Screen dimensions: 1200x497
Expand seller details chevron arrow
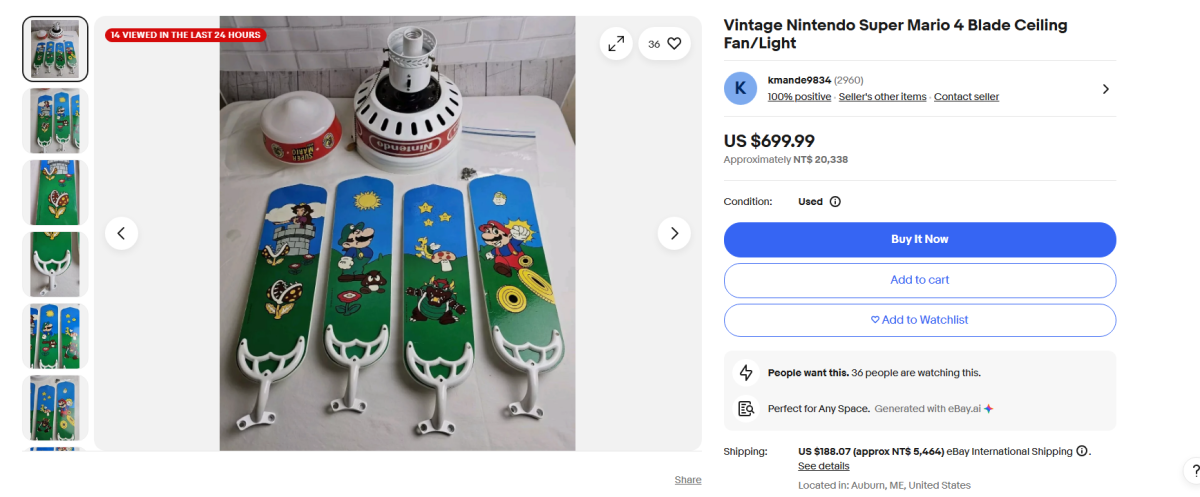(x=1105, y=89)
